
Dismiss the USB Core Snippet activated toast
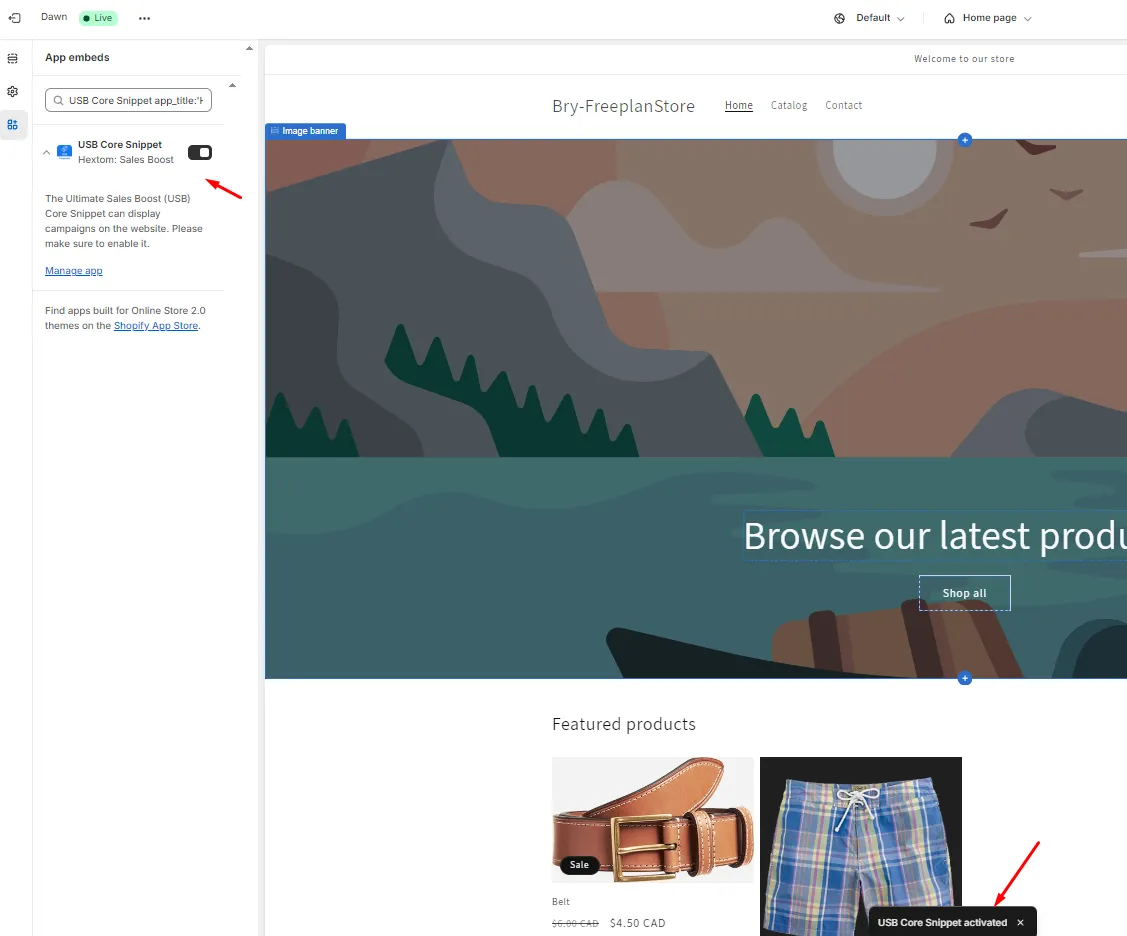coord(1020,922)
